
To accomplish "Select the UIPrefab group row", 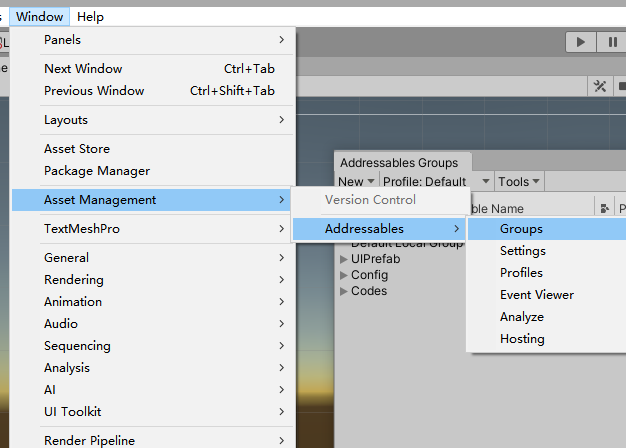I will [x=400, y=259].
